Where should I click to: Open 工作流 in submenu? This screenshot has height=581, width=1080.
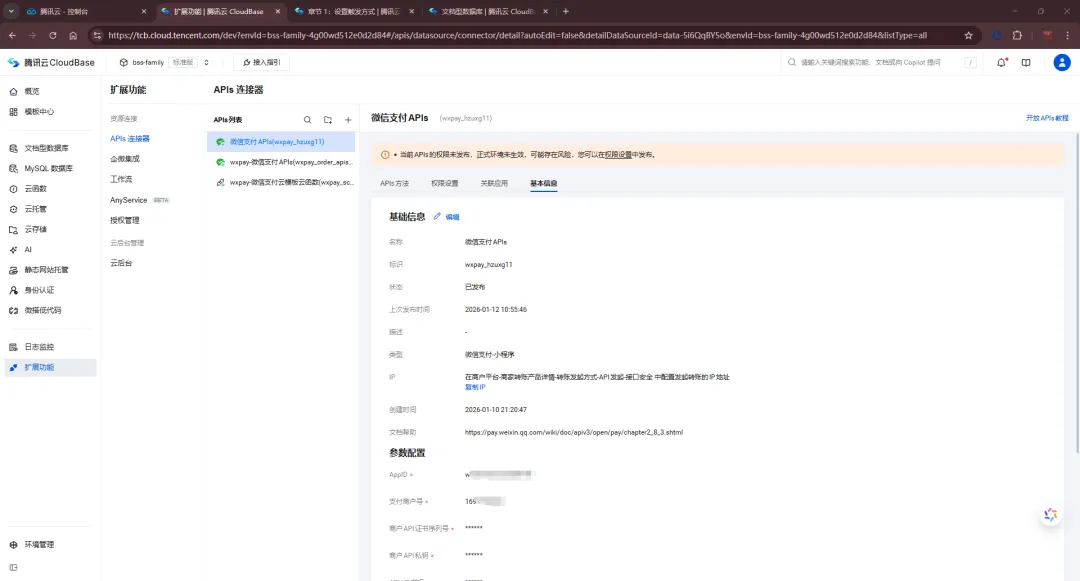pyautogui.click(x=121, y=179)
